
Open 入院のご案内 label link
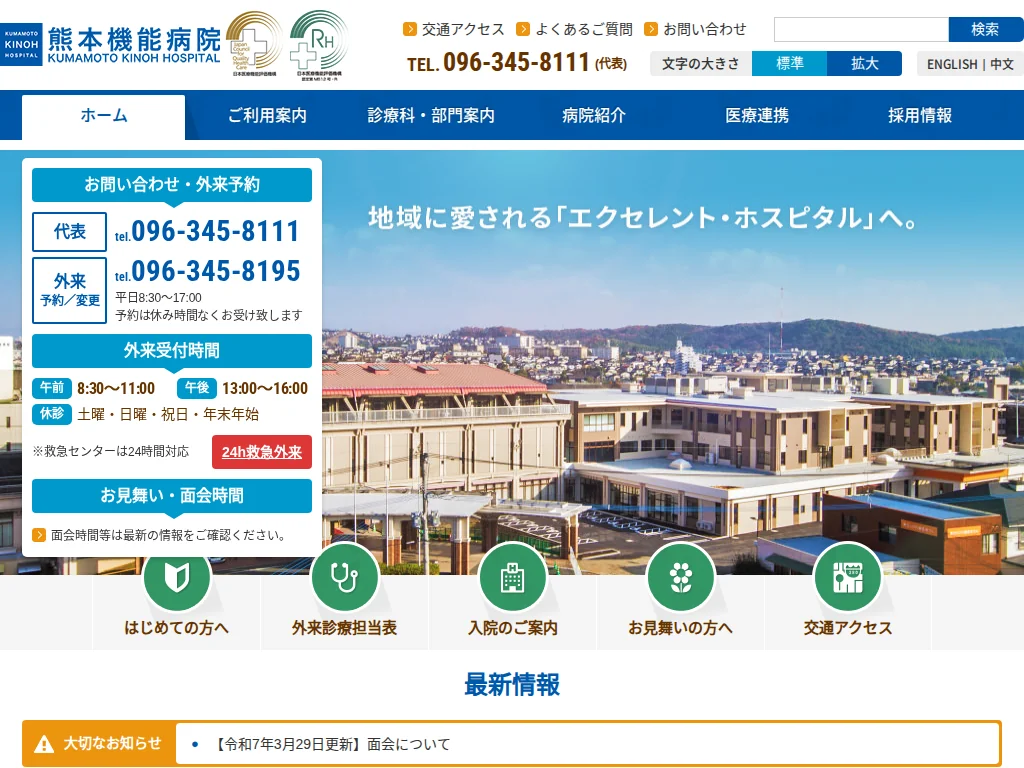click(x=513, y=628)
